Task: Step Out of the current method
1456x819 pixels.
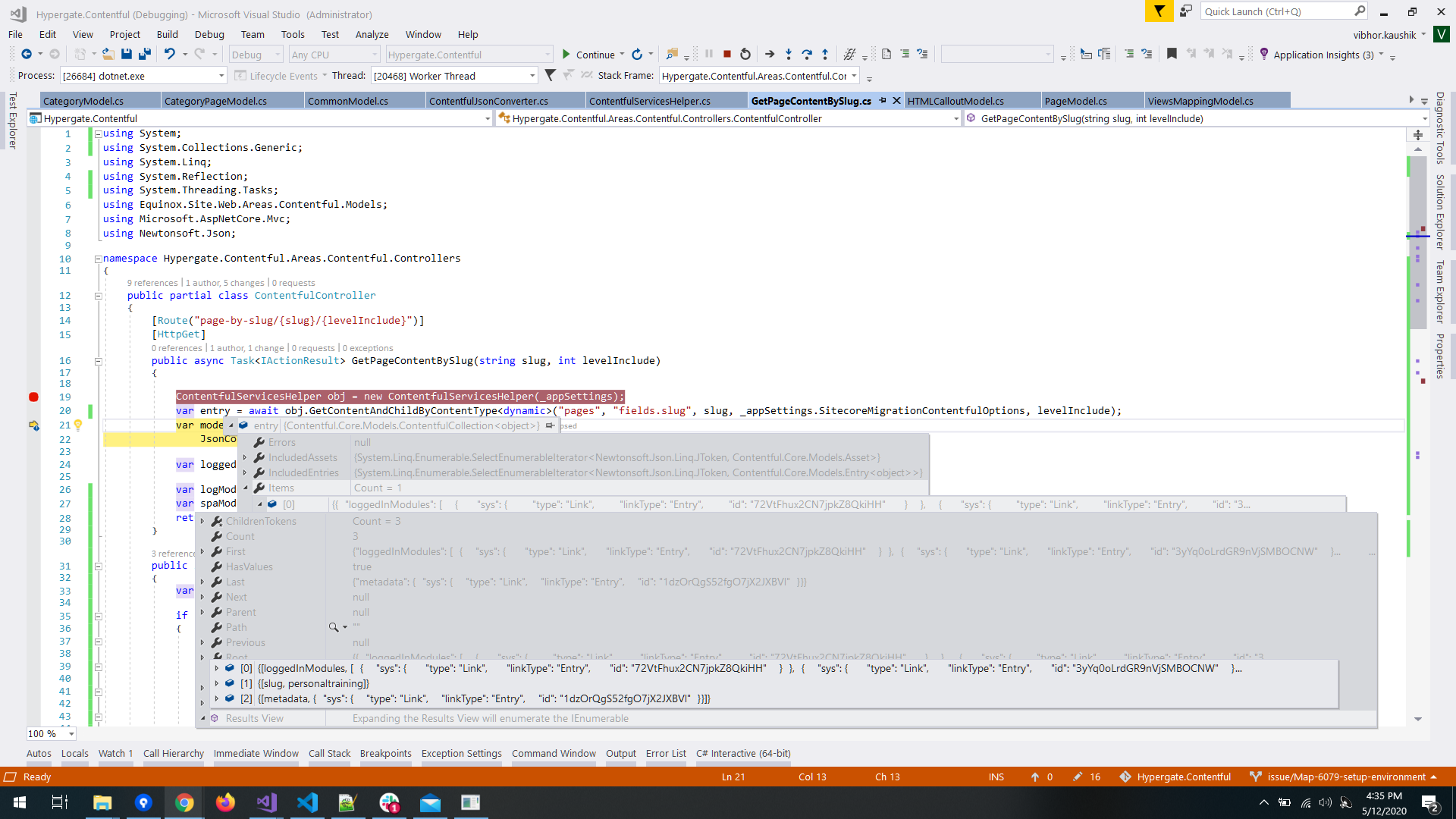Action: 824,54
